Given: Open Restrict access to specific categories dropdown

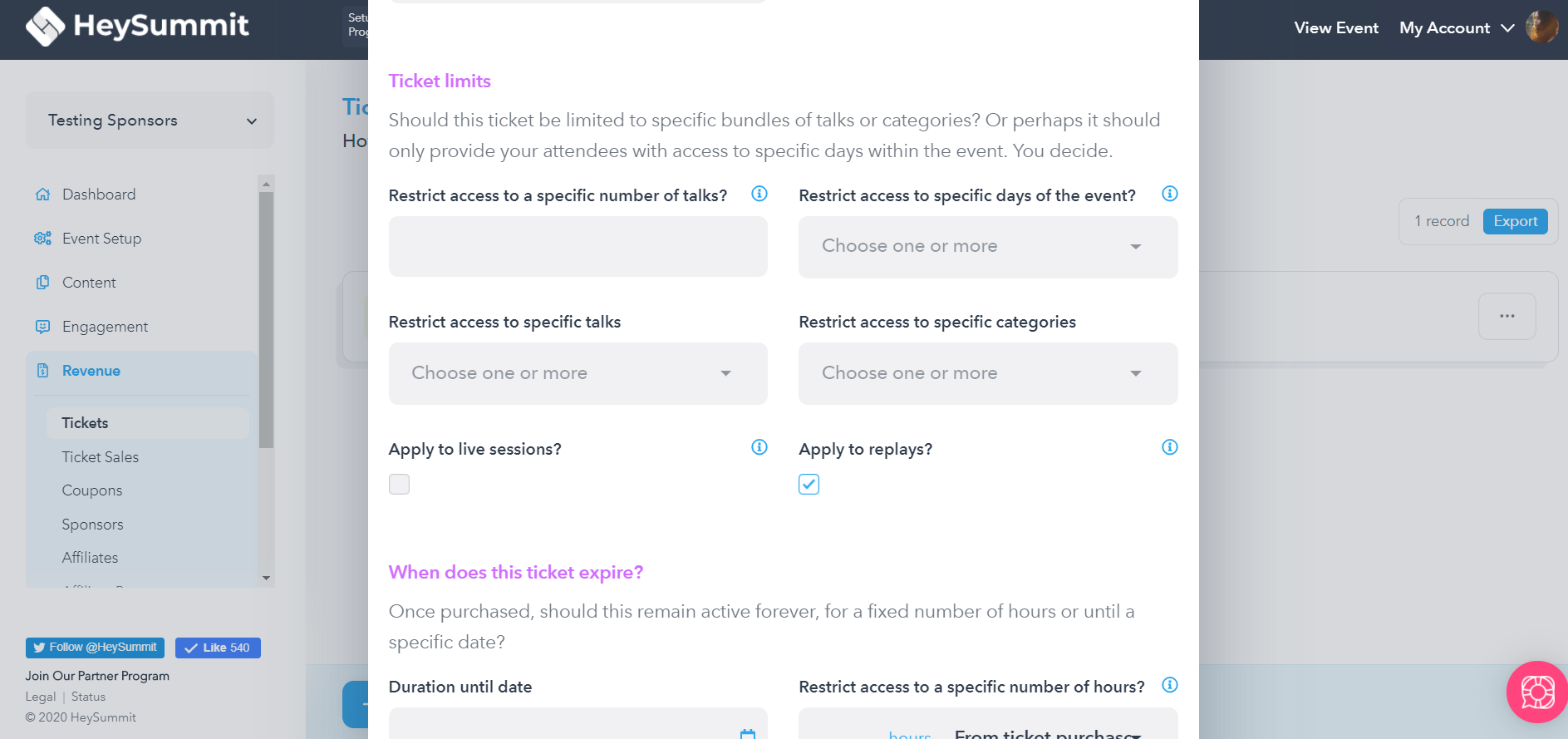Looking at the screenshot, I should click(x=988, y=373).
